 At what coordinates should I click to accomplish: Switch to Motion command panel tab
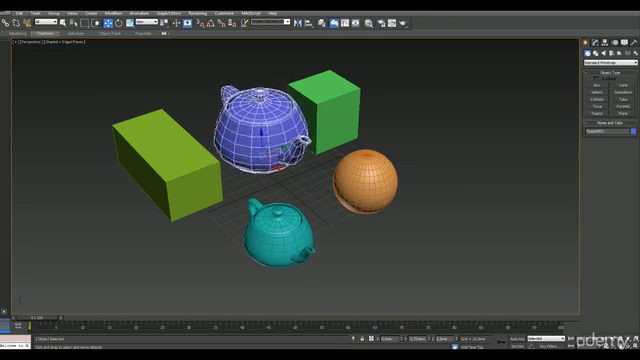point(615,42)
